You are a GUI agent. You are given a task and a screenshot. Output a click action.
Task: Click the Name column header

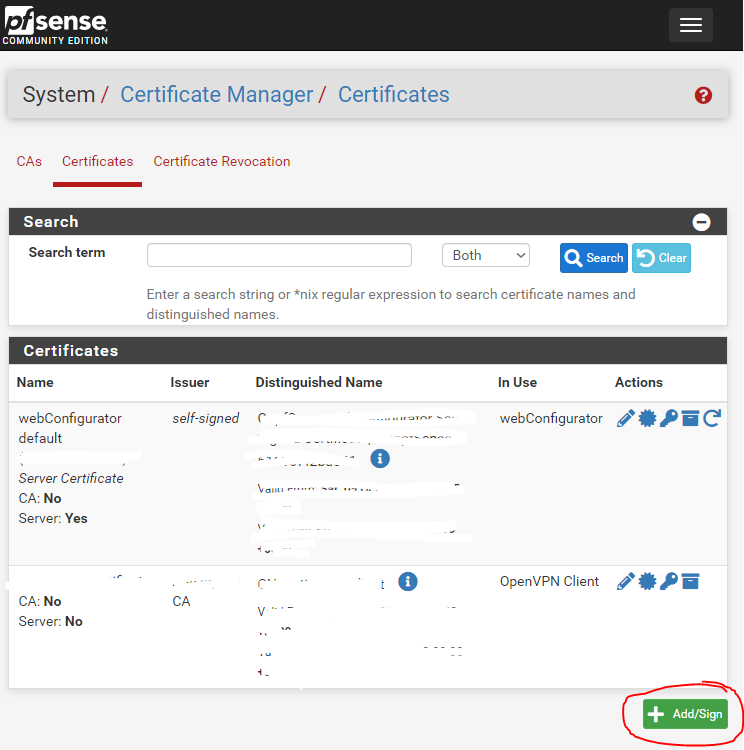pyautogui.click(x=35, y=382)
